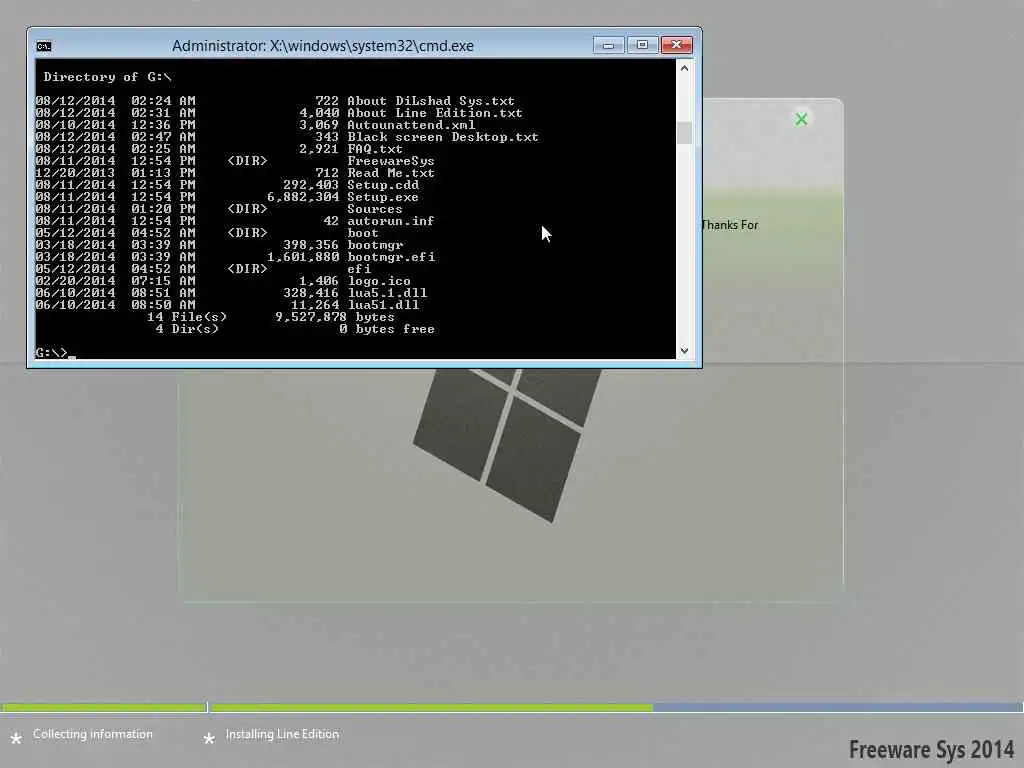Click the G:\> command prompt line

click(56, 353)
